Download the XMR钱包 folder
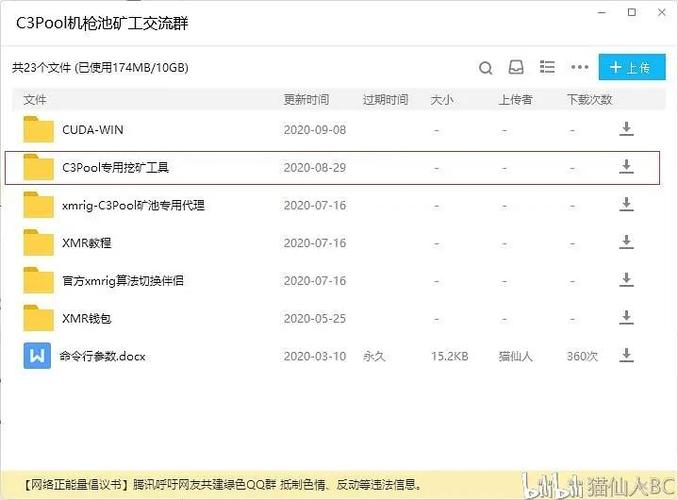The height and width of the screenshot is (500, 678). pyautogui.click(x=626, y=317)
